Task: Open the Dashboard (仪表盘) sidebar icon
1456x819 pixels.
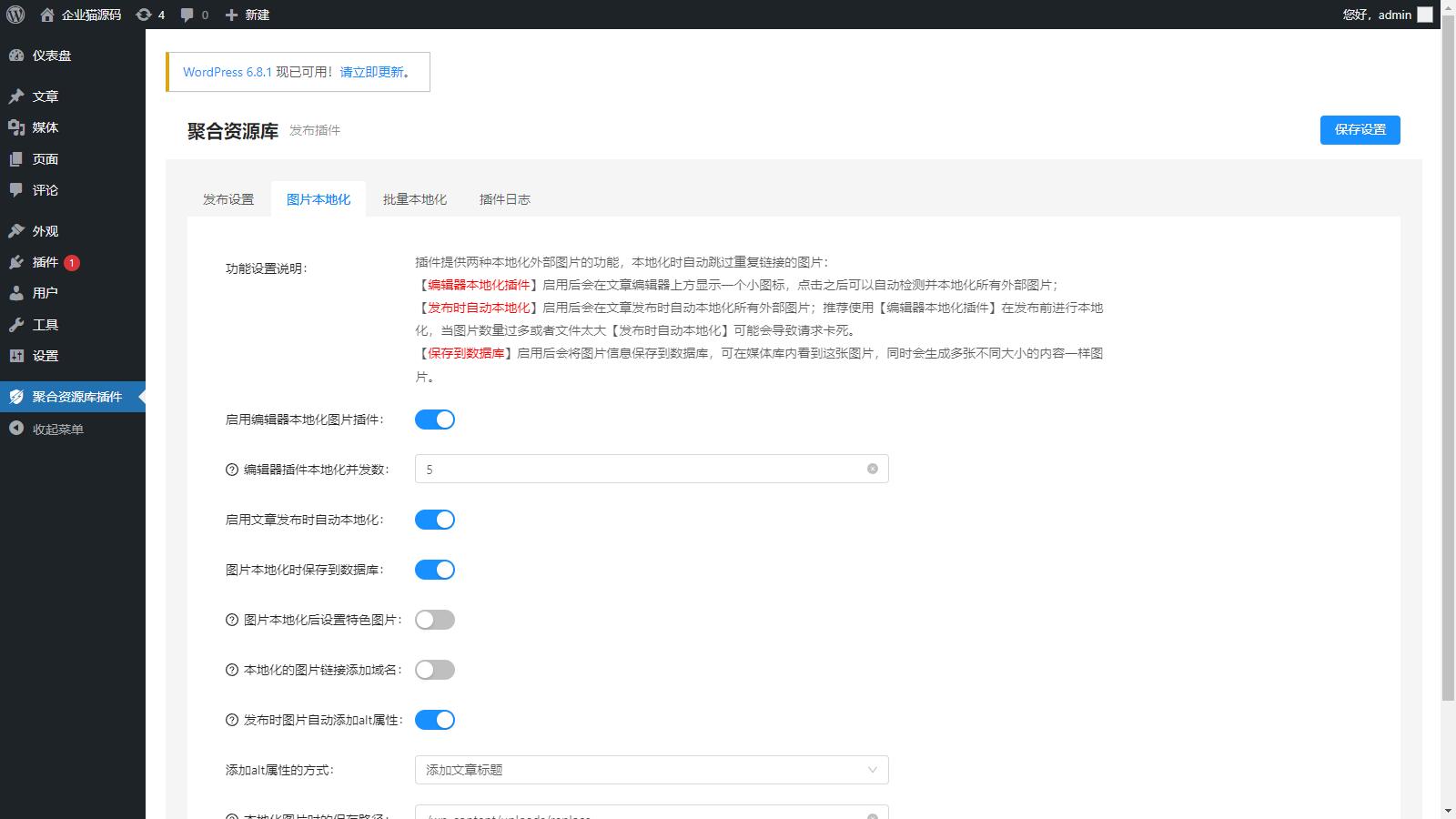Action: 16,56
